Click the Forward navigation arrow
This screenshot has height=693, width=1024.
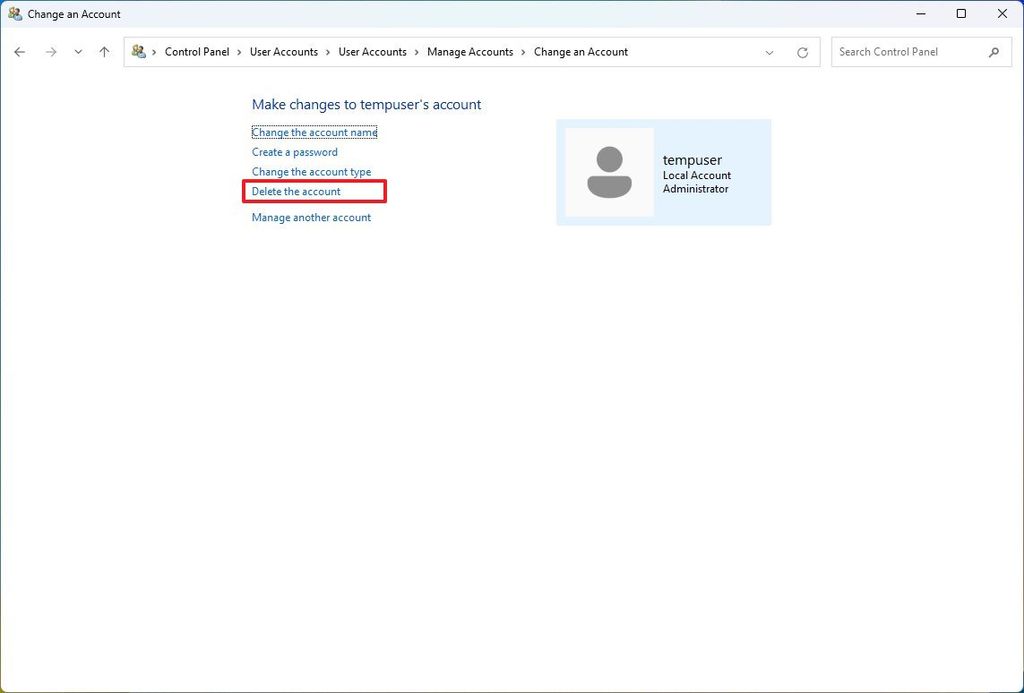(51, 51)
